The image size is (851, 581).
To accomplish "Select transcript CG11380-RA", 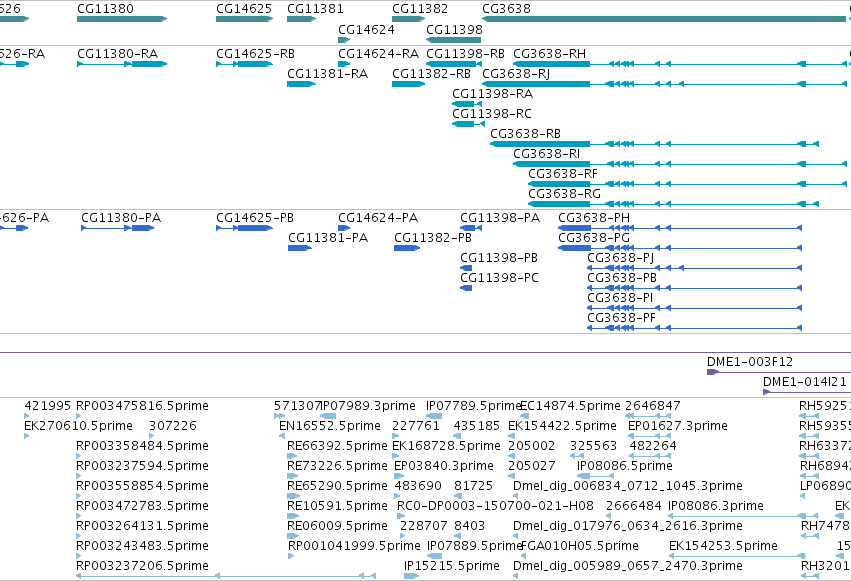I will pos(122,64).
